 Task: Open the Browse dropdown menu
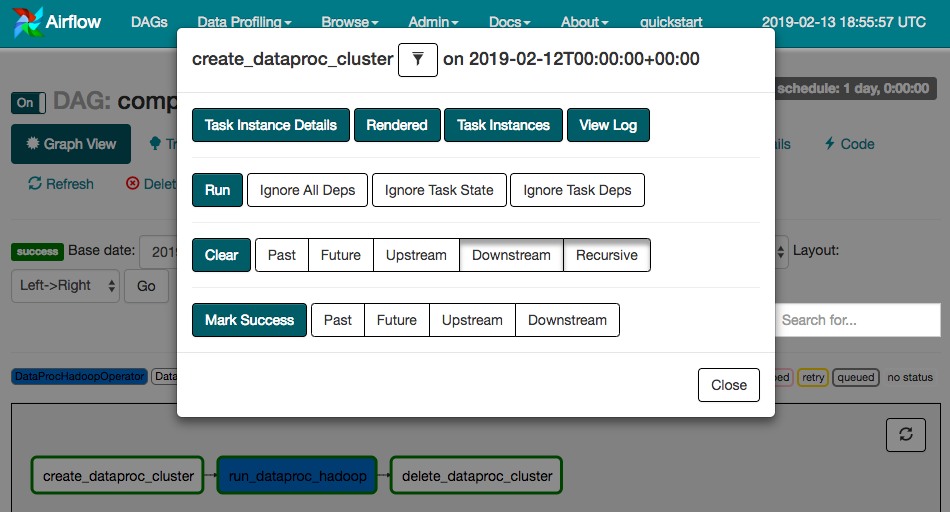tap(349, 21)
